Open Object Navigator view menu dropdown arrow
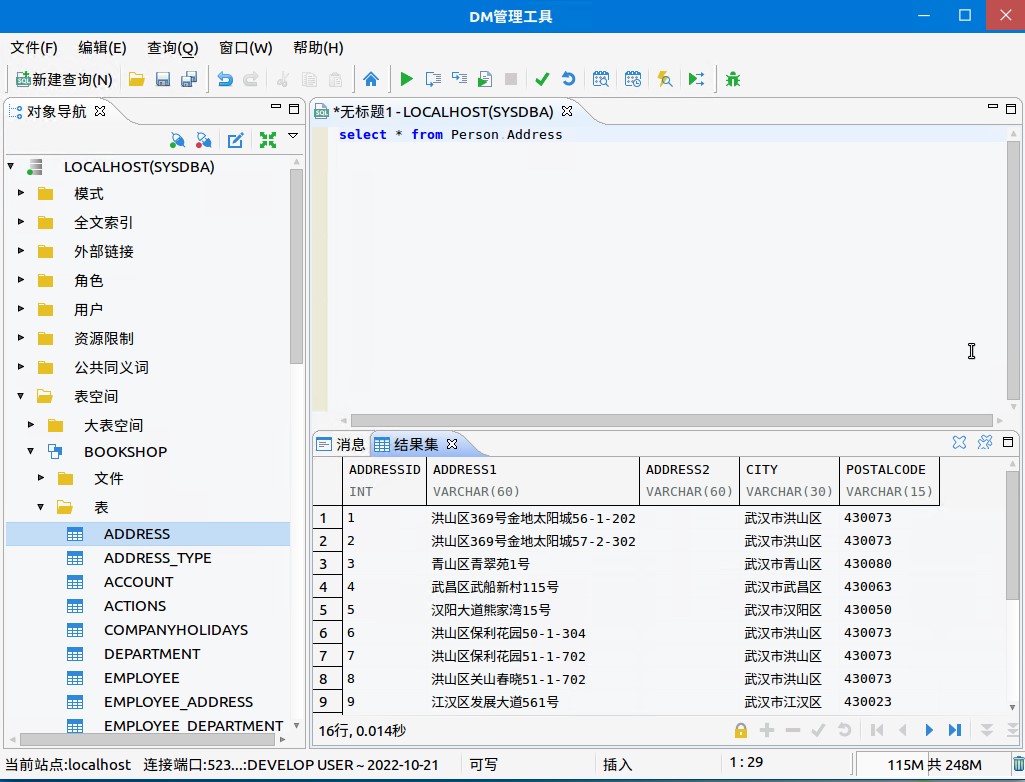 pyautogui.click(x=293, y=136)
